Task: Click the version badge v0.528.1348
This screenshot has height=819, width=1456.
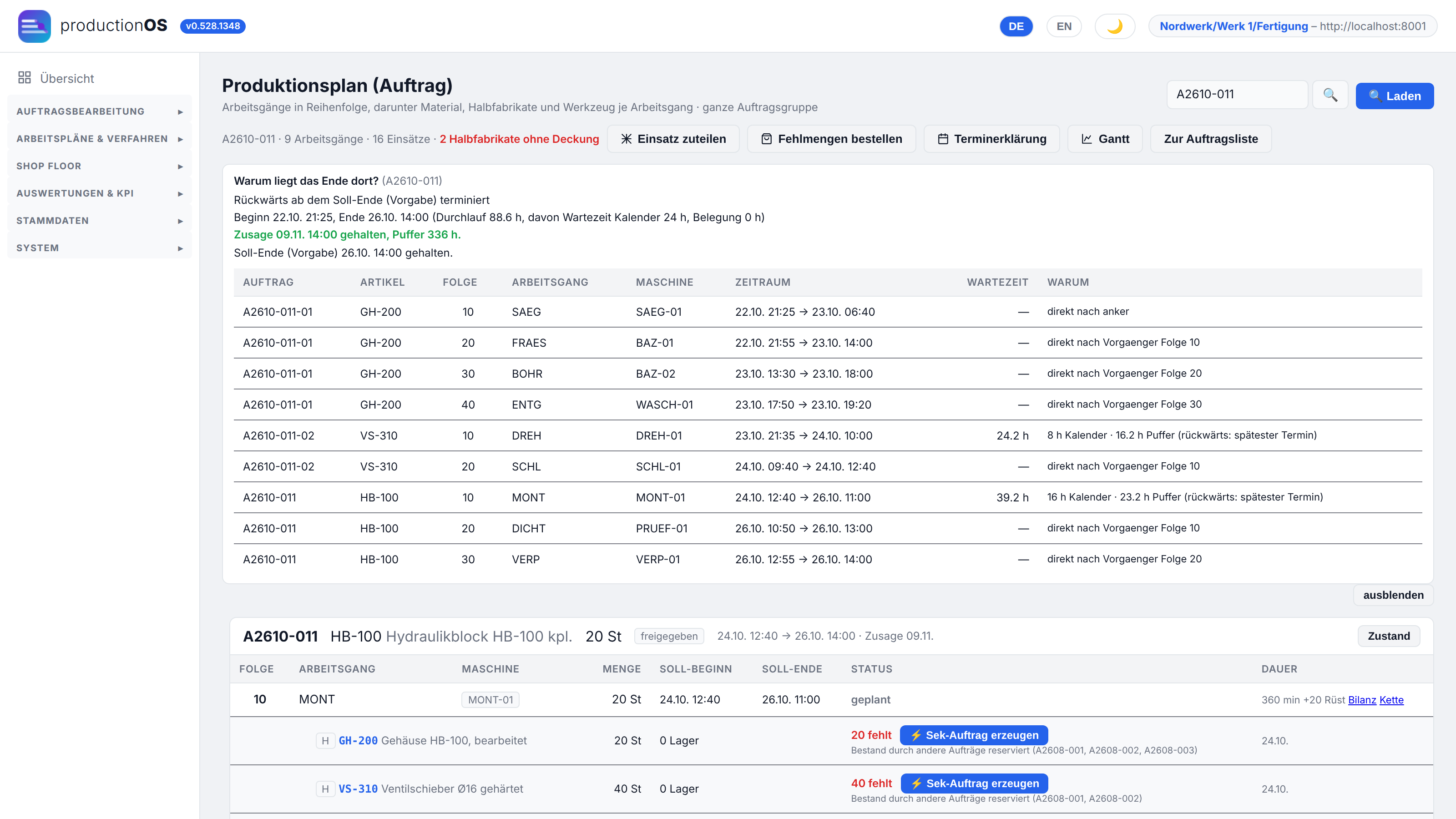Action: click(x=212, y=26)
